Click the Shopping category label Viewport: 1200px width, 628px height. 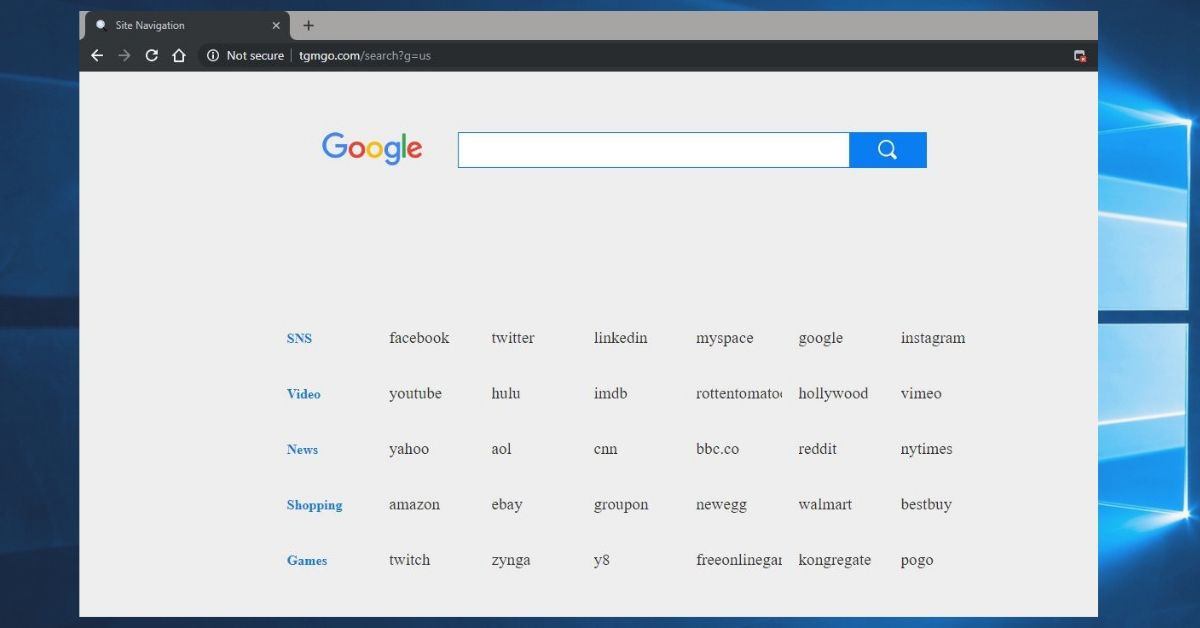pos(314,505)
